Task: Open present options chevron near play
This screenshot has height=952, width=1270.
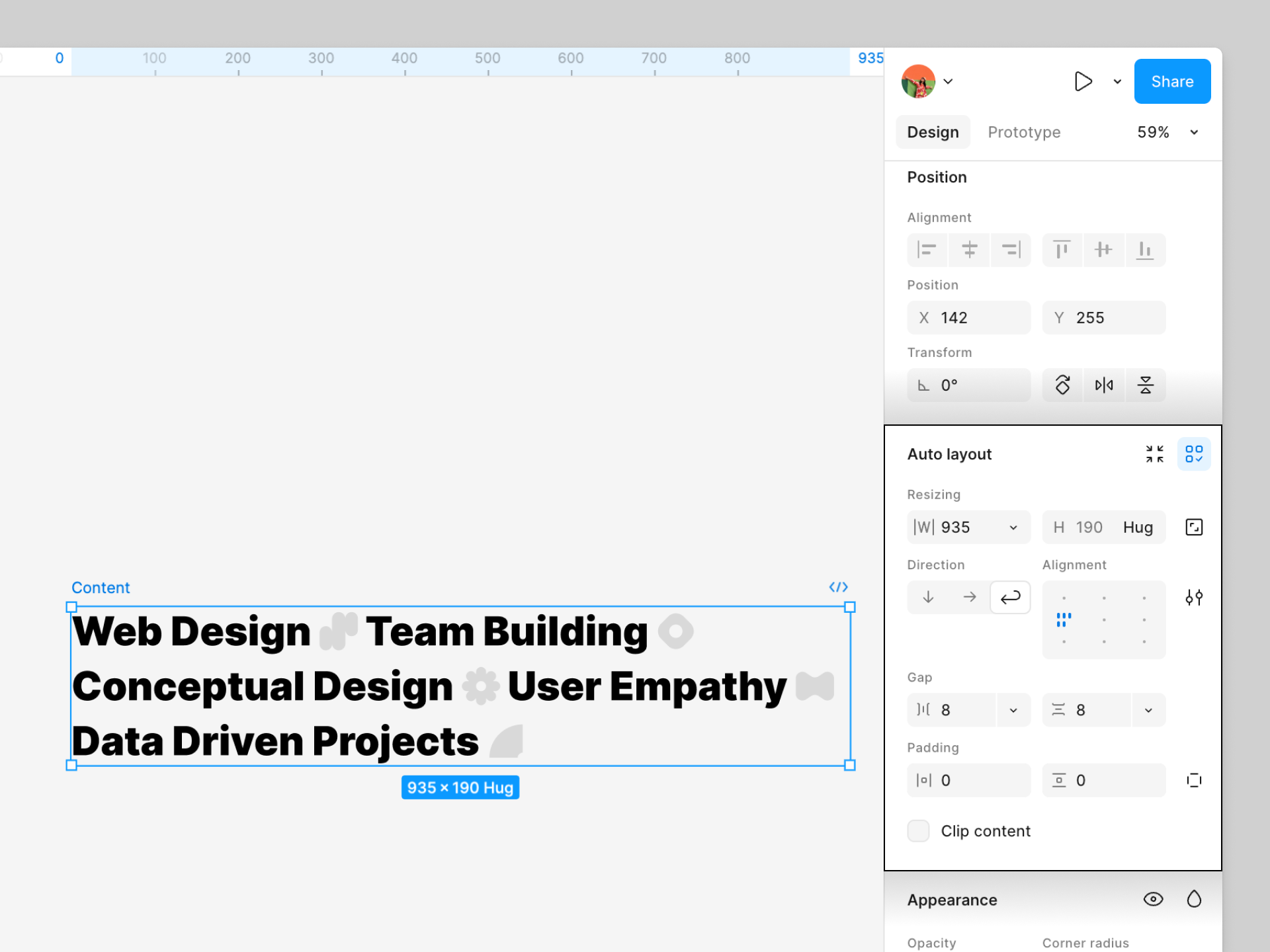Action: point(1117,81)
